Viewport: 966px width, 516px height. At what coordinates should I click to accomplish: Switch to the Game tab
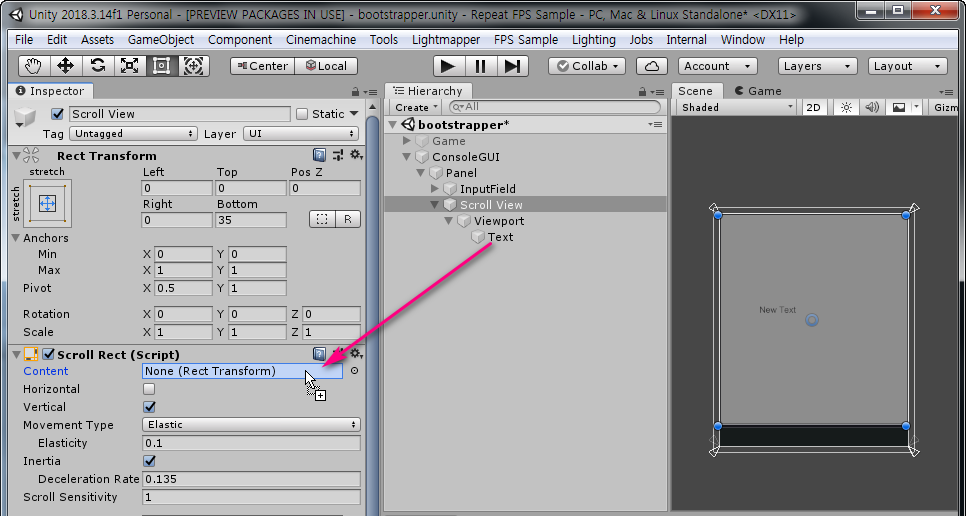pyautogui.click(x=758, y=91)
